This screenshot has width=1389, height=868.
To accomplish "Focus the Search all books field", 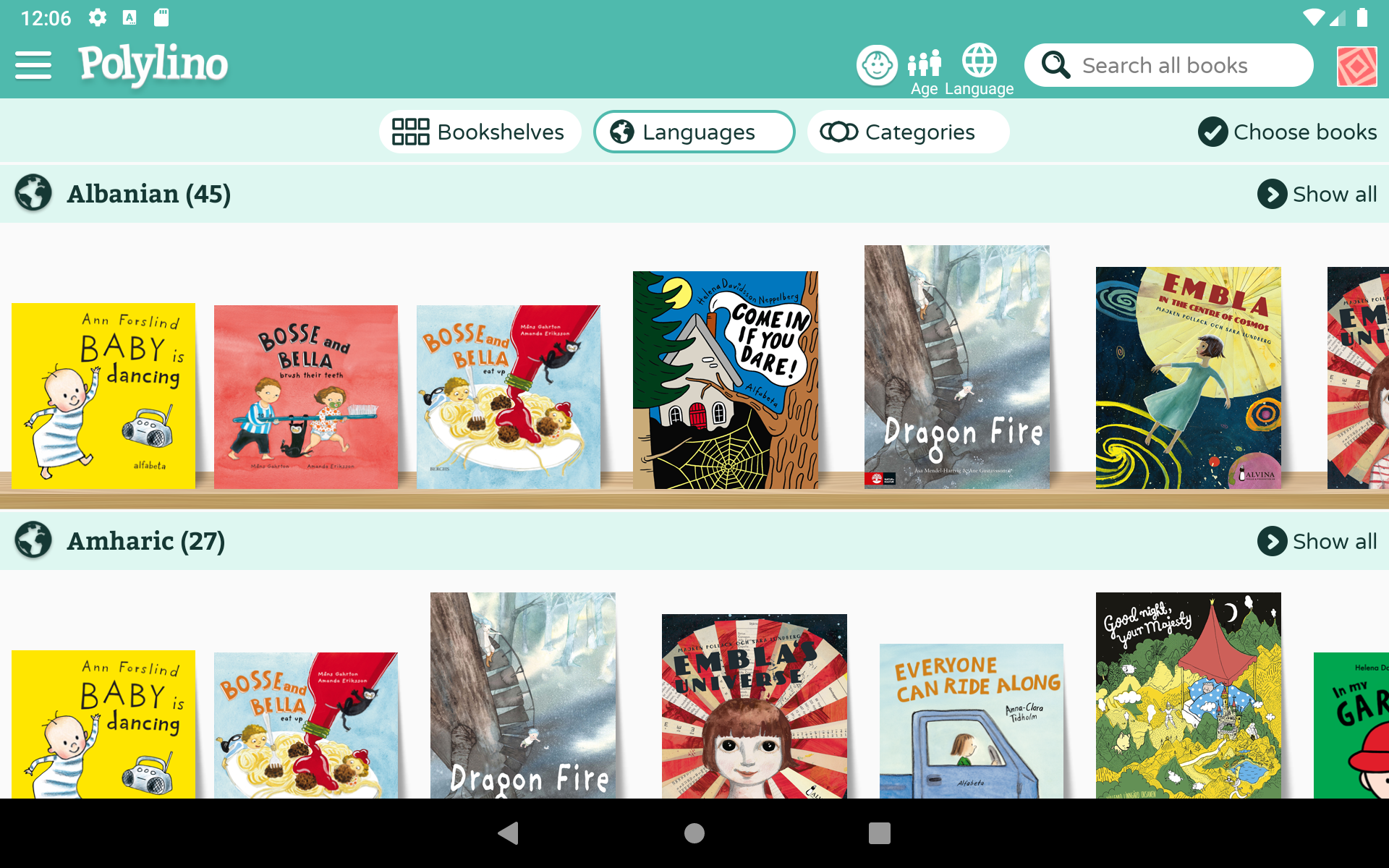I will (1168, 65).
